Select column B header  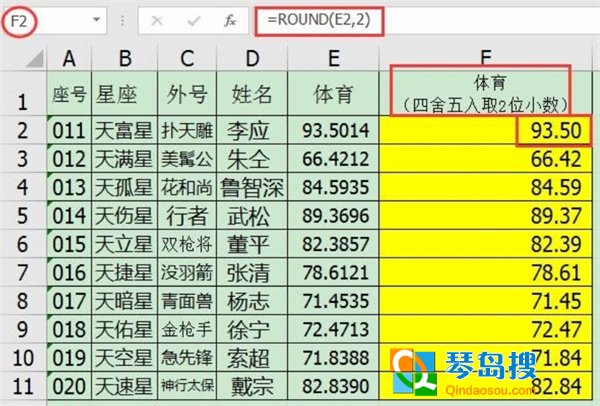(125, 59)
